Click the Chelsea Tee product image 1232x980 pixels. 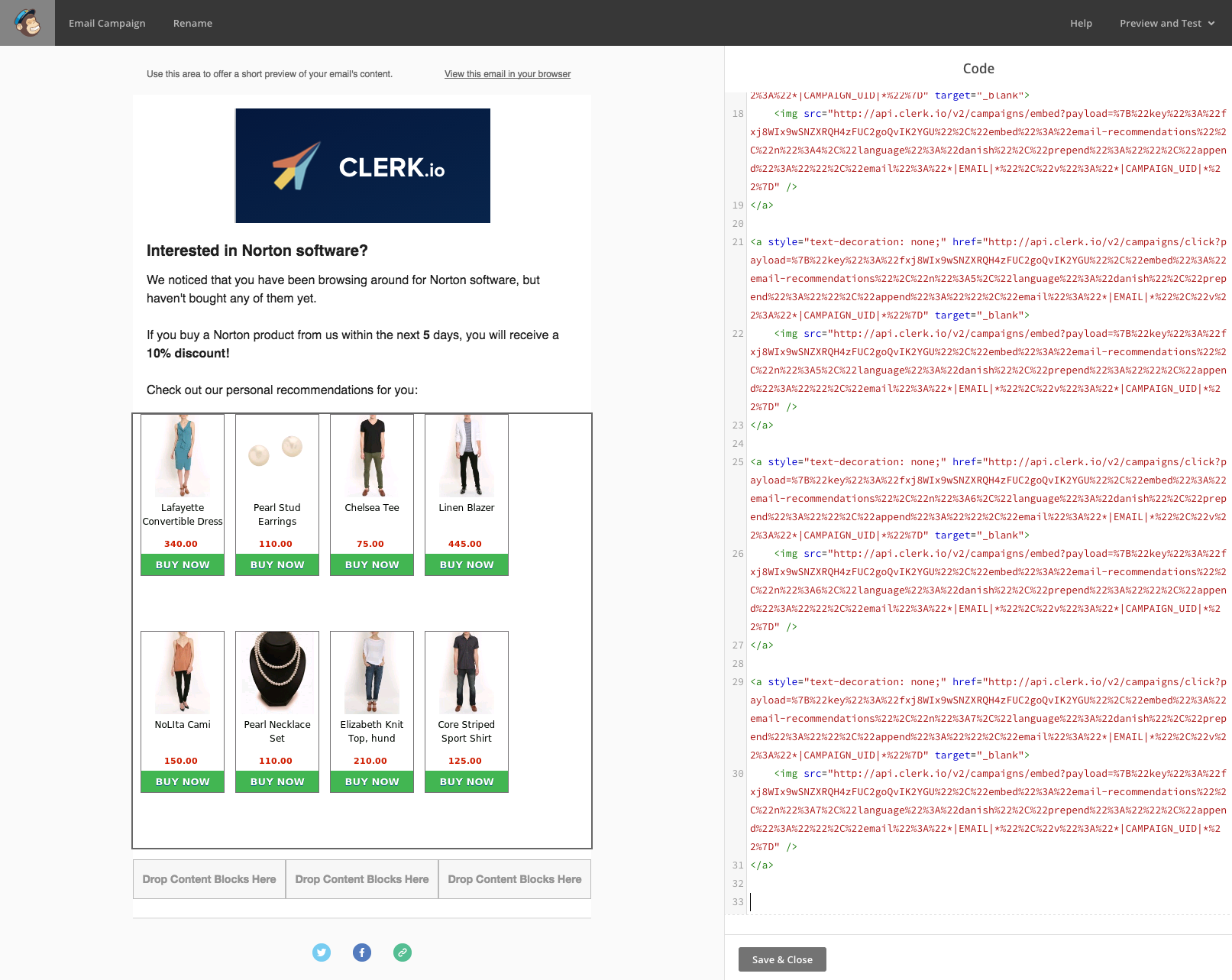pyautogui.click(x=372, y=456)
